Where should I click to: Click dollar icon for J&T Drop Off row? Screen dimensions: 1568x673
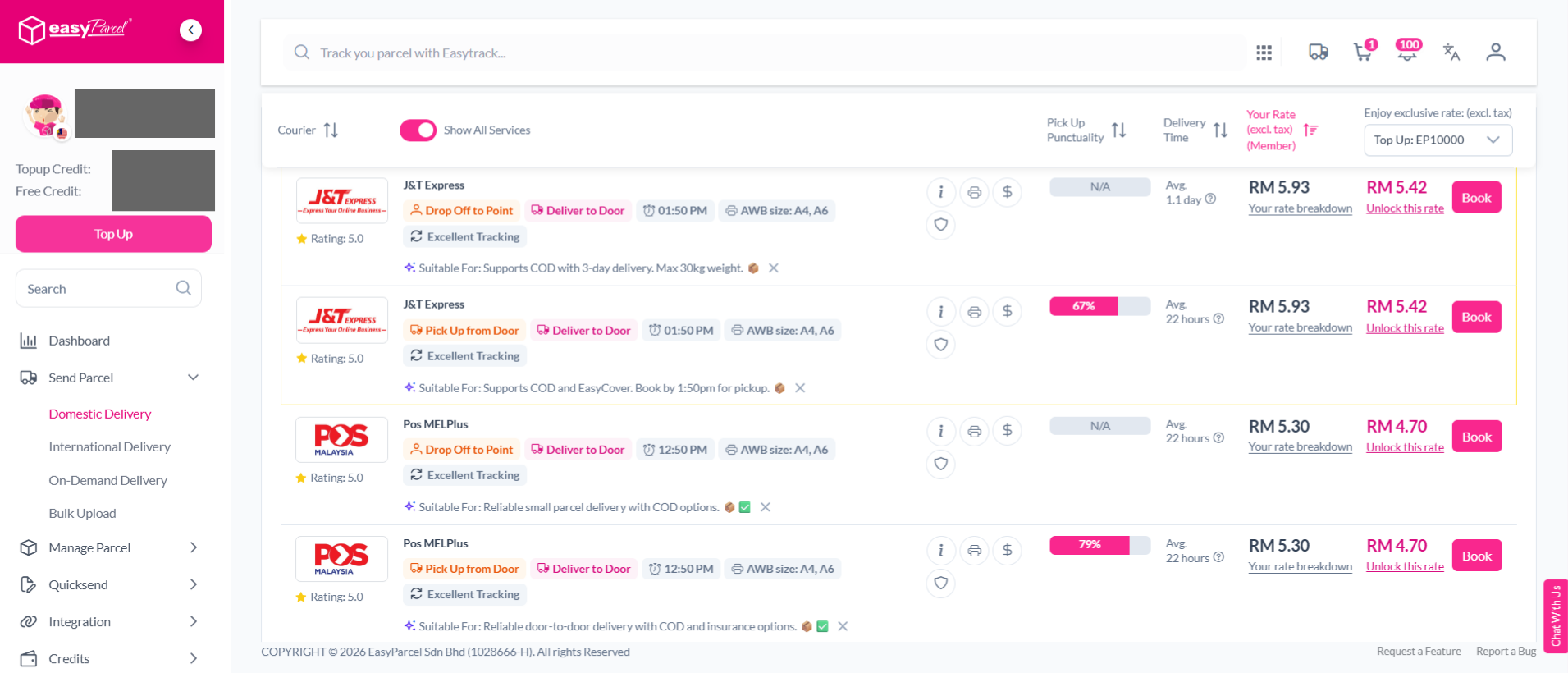[x=1007, y=192]
